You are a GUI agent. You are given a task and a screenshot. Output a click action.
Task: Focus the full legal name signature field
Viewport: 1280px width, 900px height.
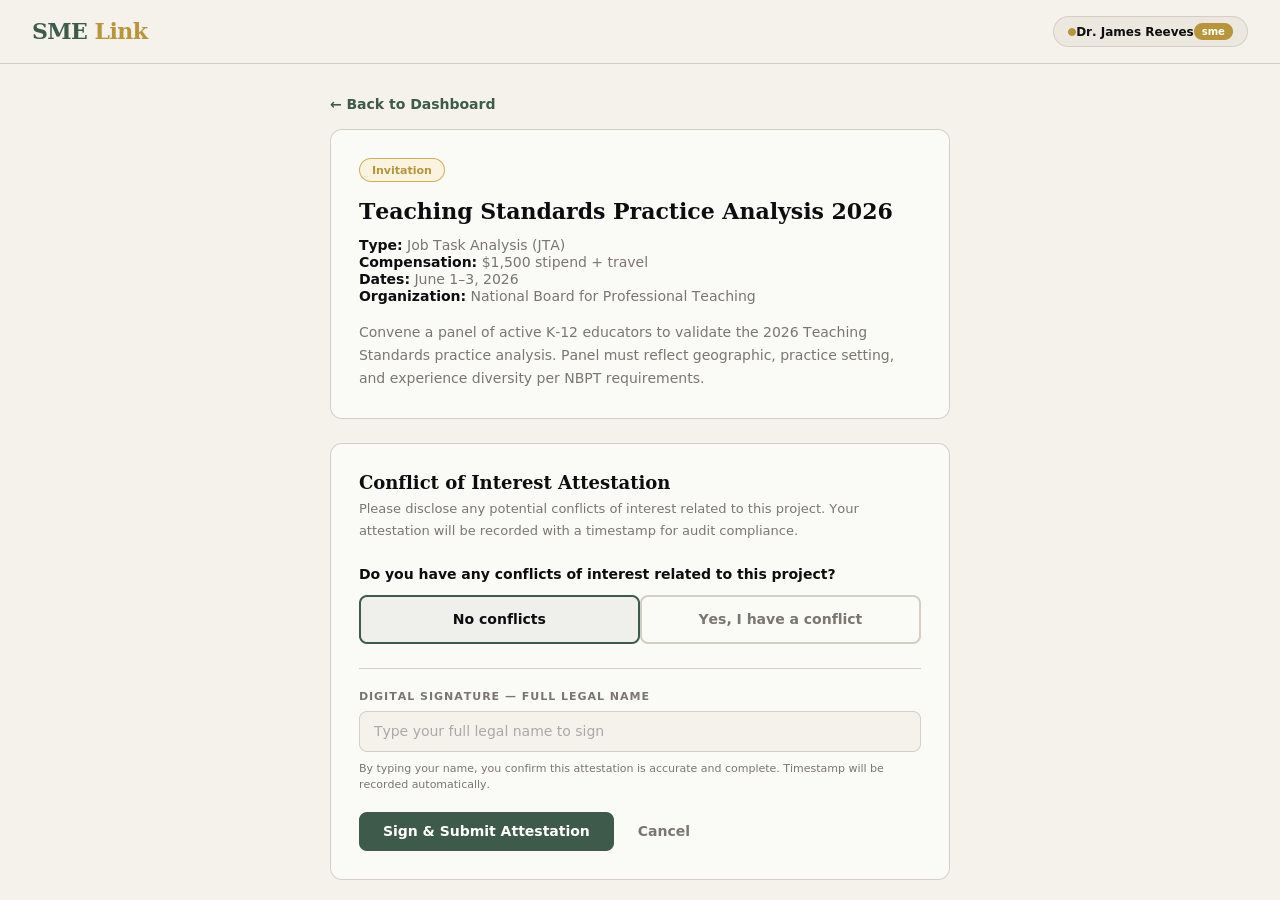pyautogui.click(x=640, y=731)
